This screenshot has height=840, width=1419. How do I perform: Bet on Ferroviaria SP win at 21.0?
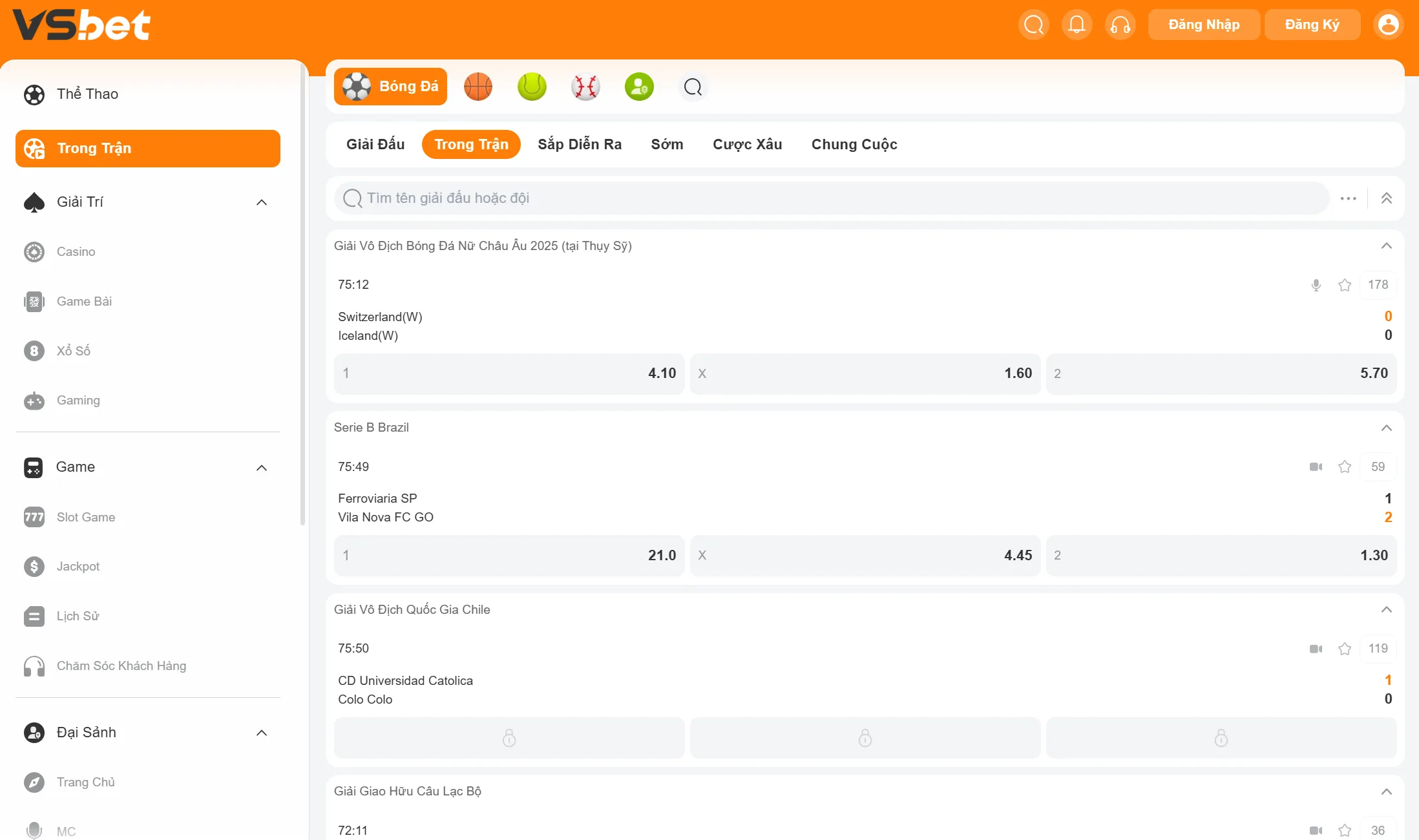click(509, 556)
